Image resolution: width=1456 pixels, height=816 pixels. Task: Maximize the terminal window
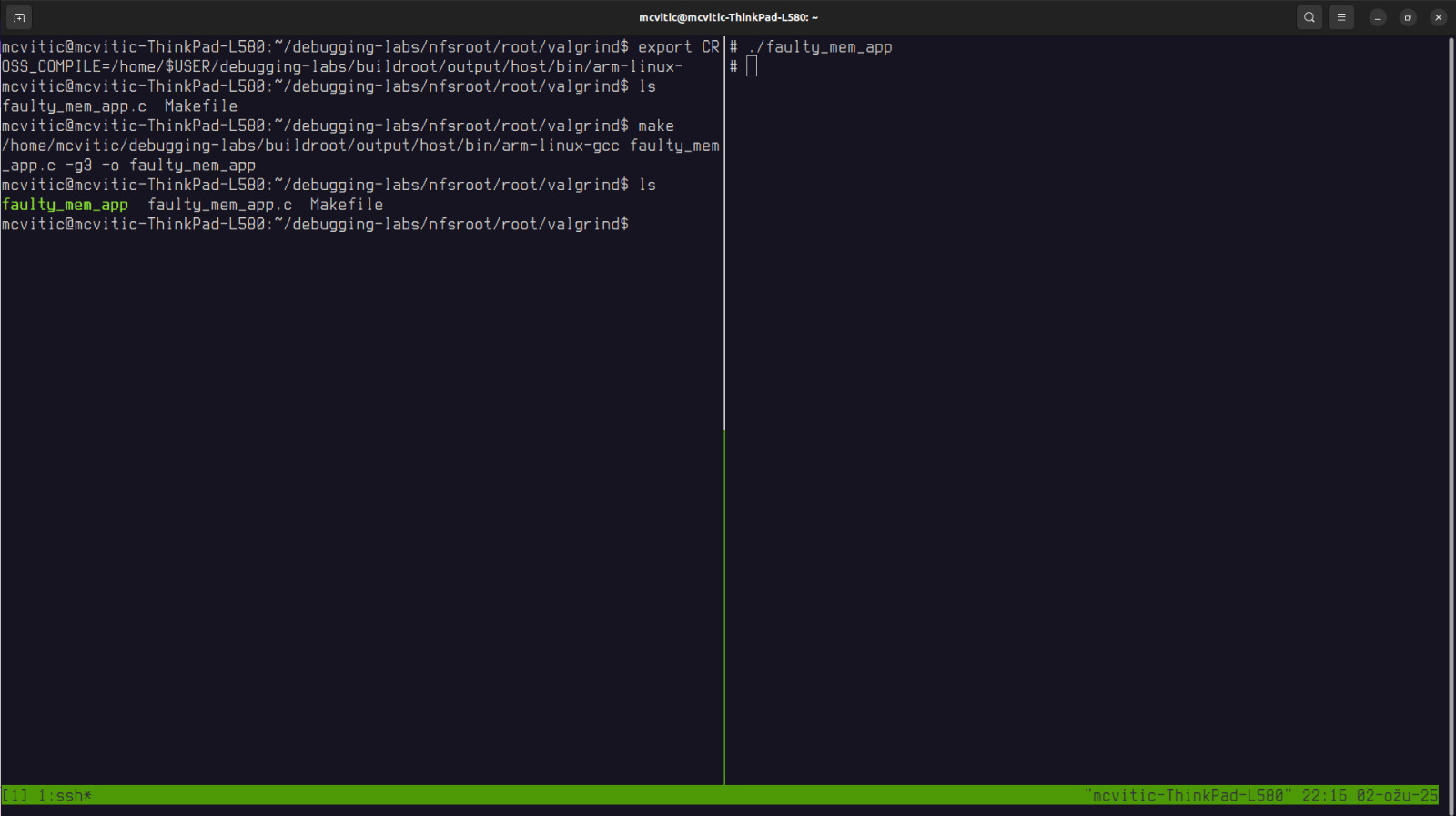click(1408, 17)
